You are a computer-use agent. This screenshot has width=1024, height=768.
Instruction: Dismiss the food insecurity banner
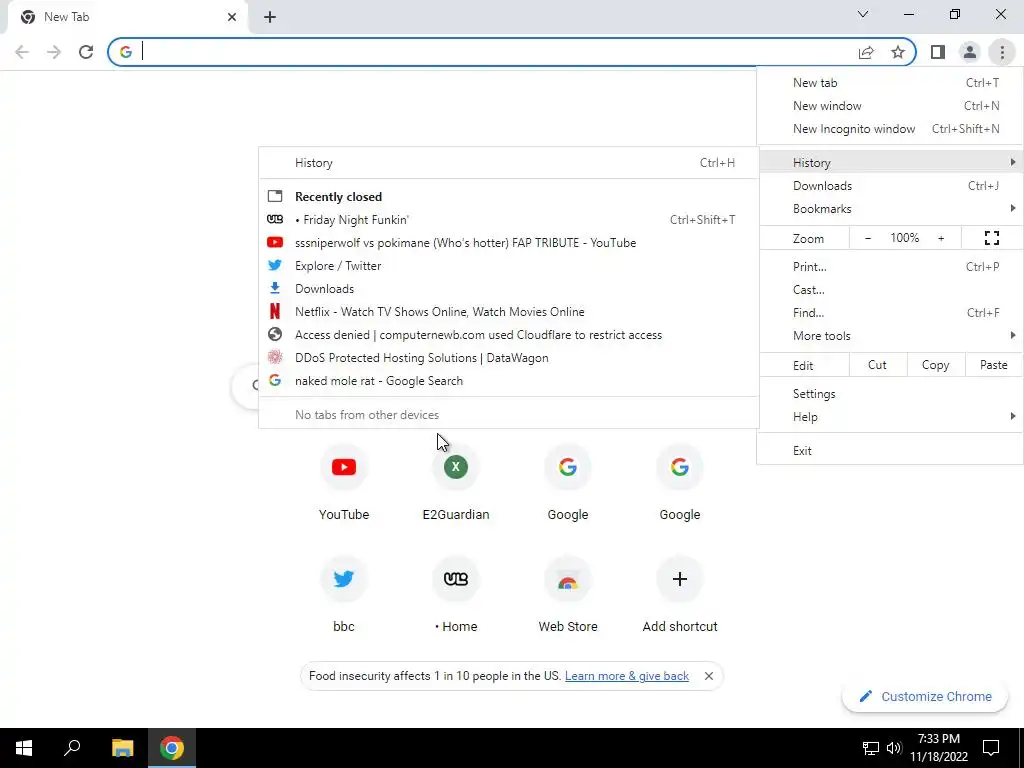tap(709, 676)
